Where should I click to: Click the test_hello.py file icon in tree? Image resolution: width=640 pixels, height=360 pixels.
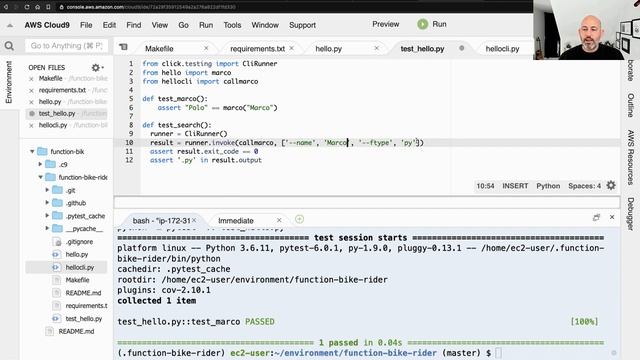(56, 318)
